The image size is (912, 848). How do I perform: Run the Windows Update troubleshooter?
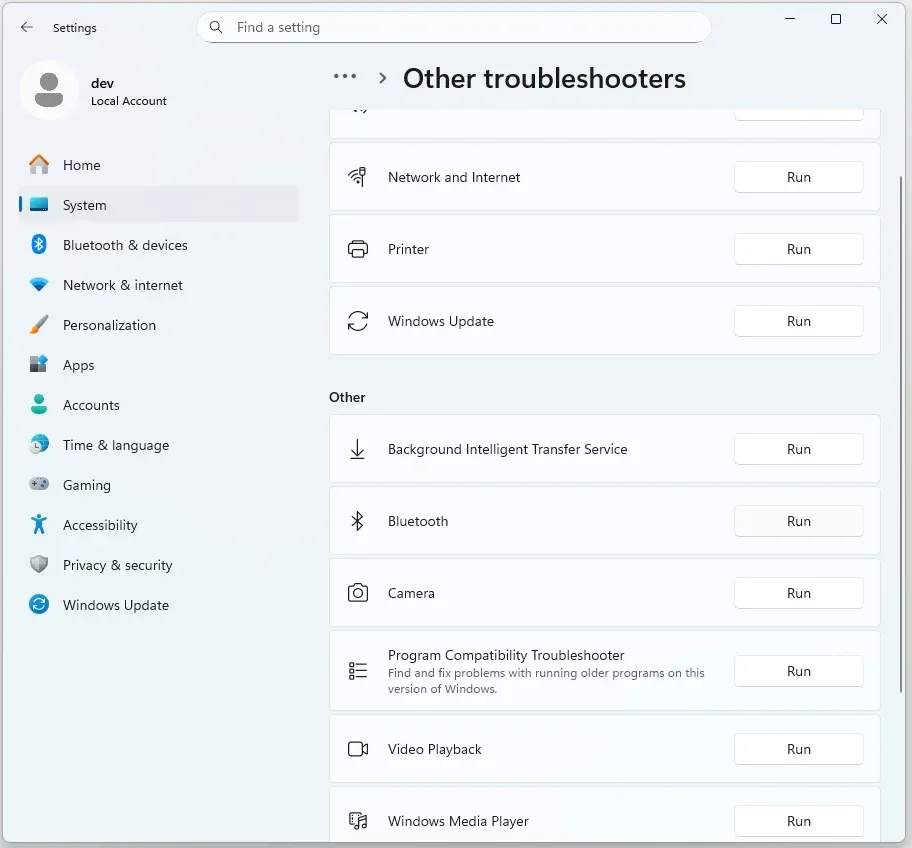(799, 322)
